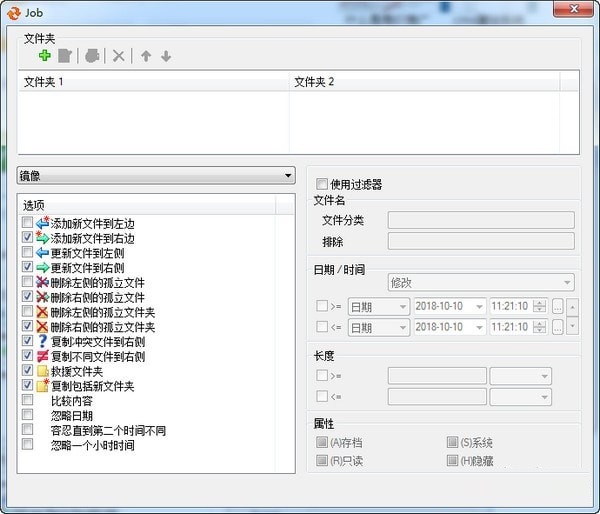Click the edit folder pair icon

coord(65,56)
